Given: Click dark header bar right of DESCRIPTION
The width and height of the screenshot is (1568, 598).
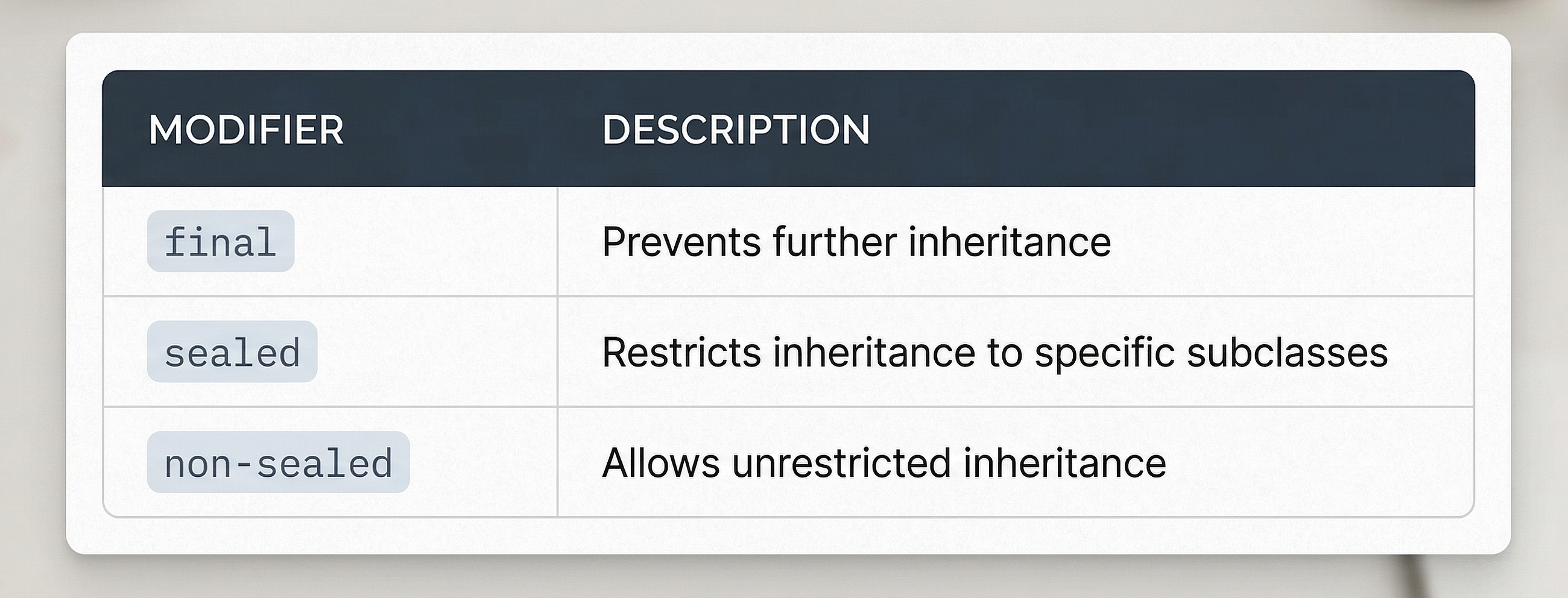Looking at the screenshot, I should coord(1172,129).
